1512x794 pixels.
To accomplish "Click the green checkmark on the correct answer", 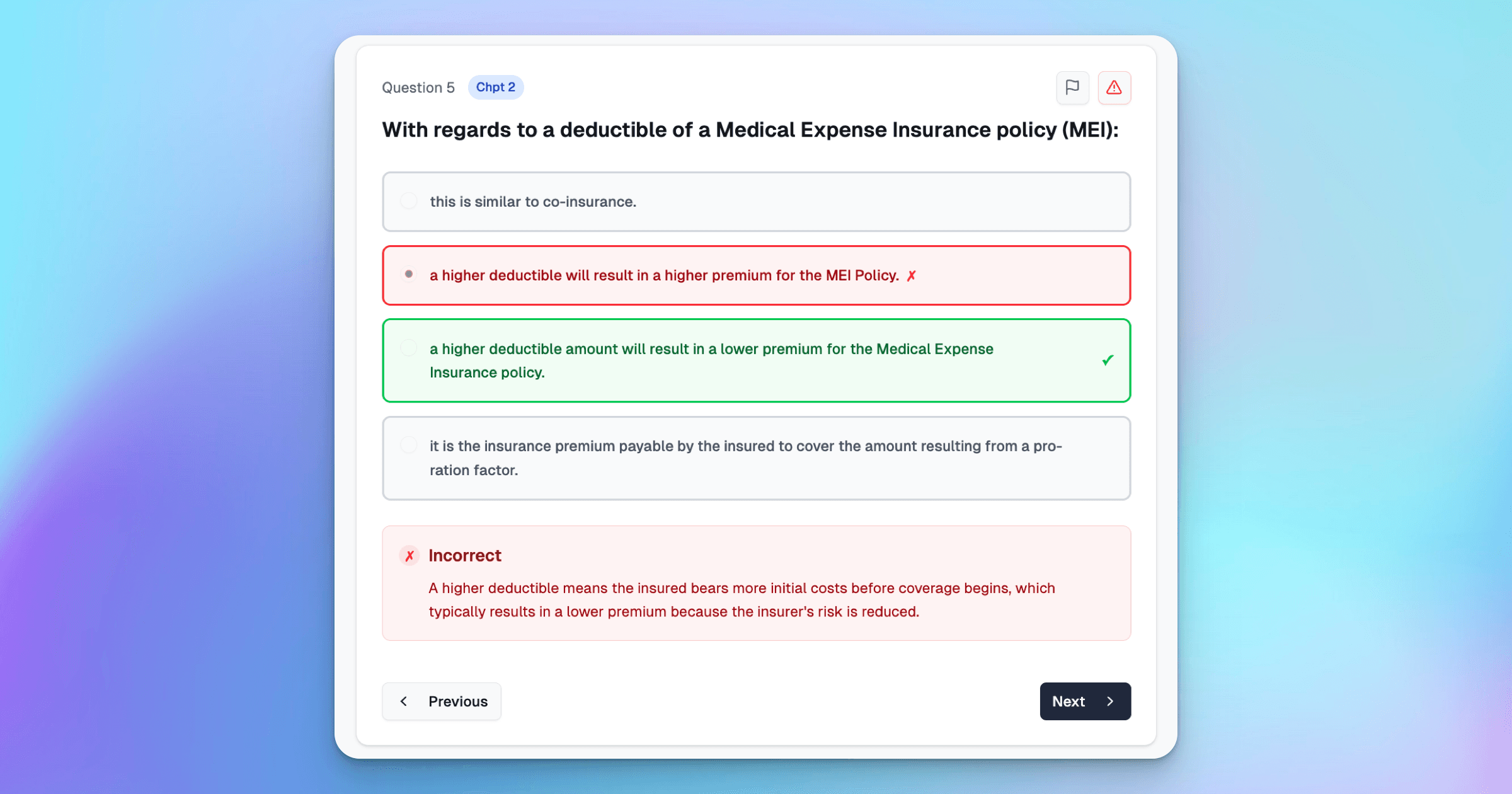I will tap(1107, 360).
